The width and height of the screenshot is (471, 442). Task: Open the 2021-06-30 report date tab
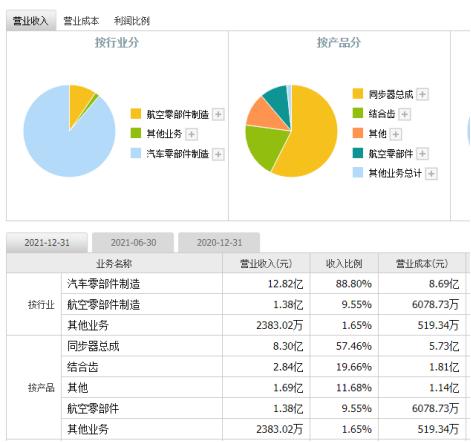(133, 242)
